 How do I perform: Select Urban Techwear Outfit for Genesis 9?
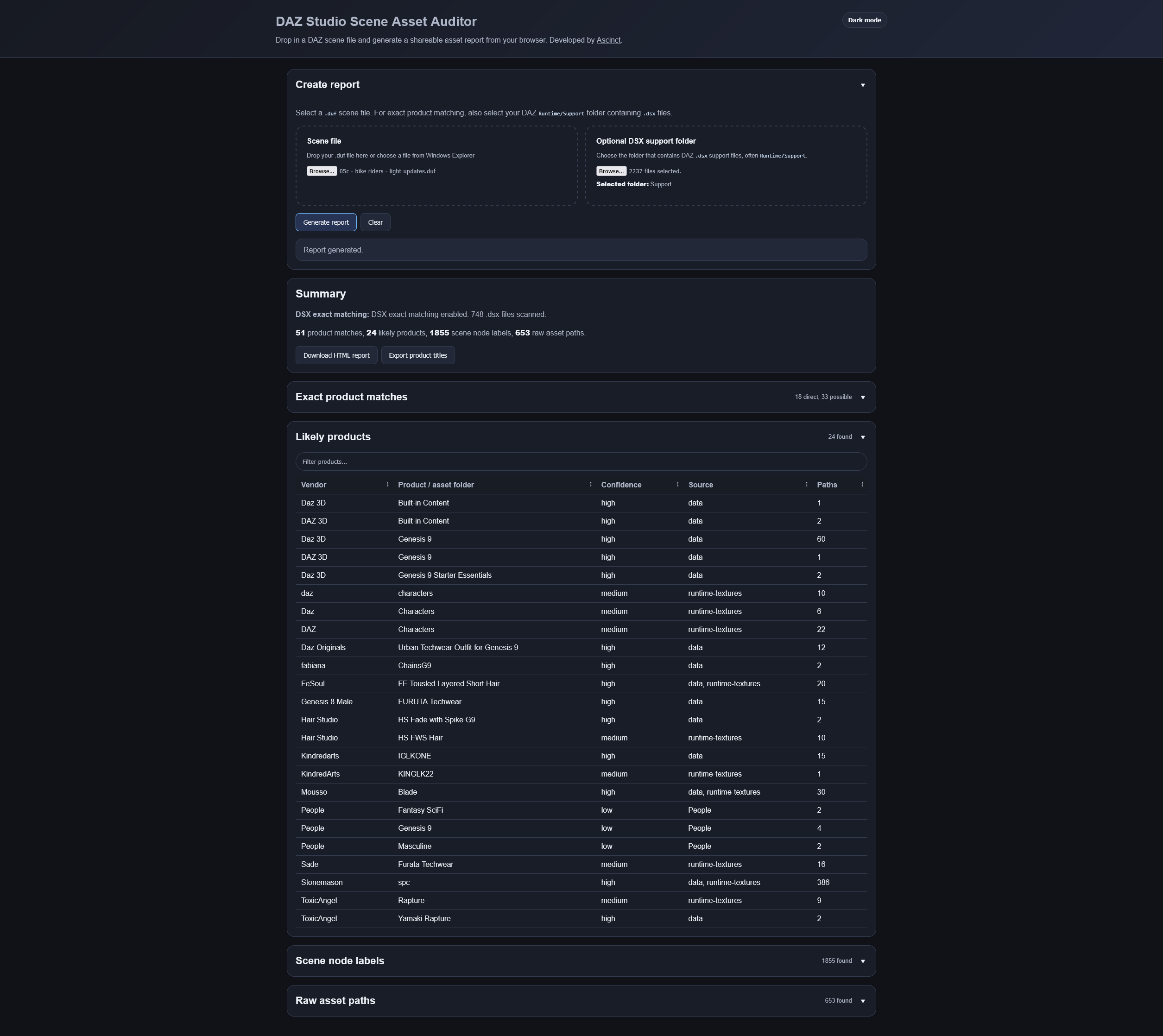(458, 648)
